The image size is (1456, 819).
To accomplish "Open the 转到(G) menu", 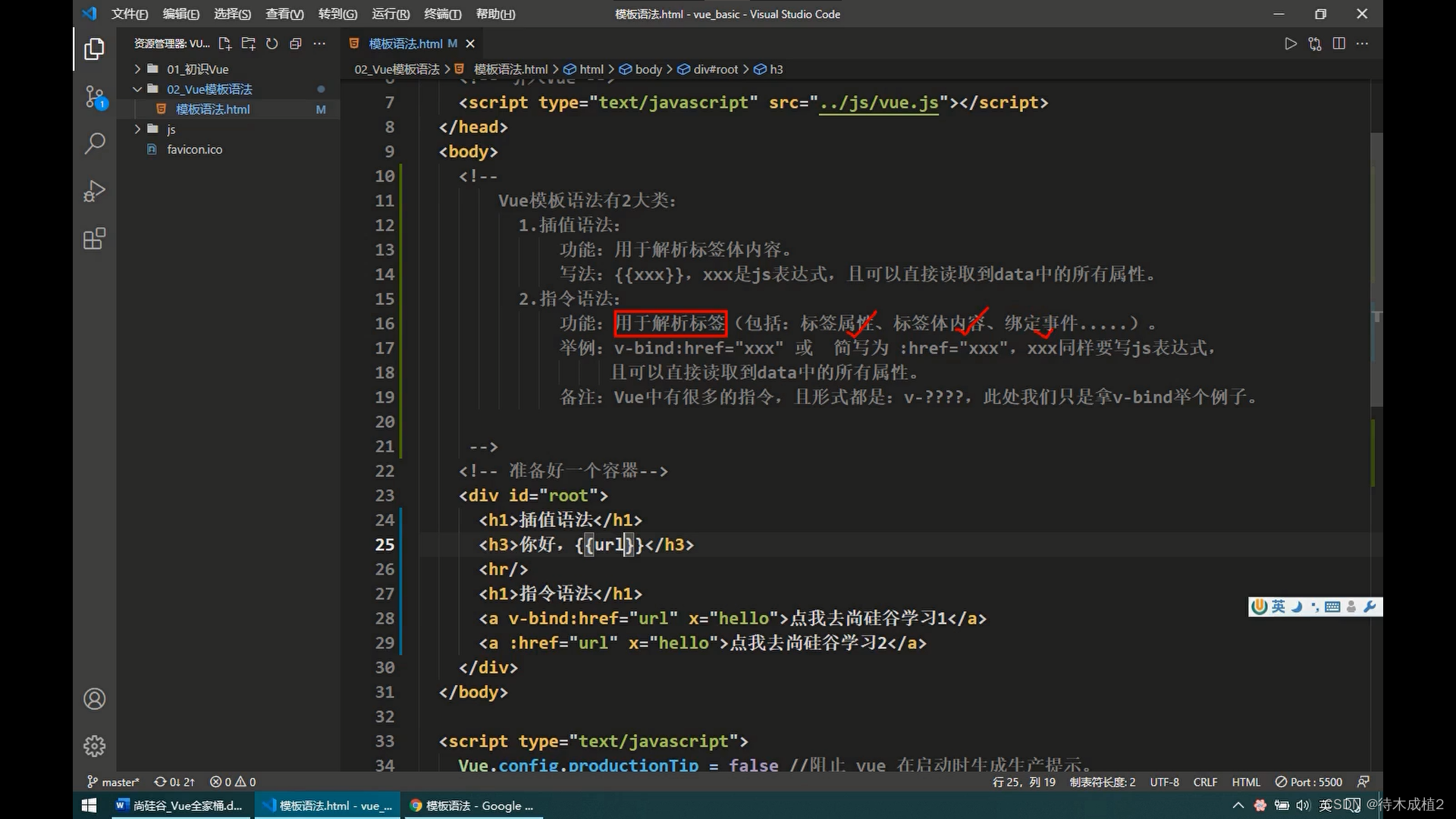I will (337, 14).
